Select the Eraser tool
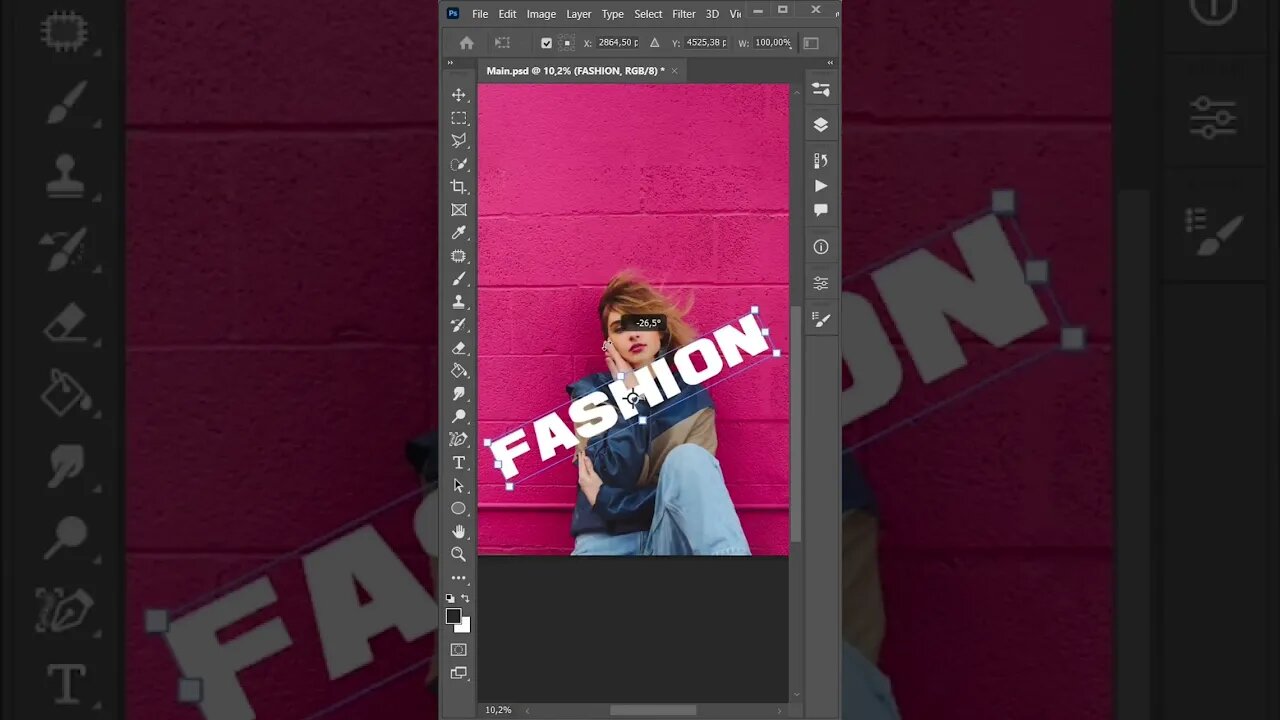This screenshot has height=720, width=1280. pos(459,348)
